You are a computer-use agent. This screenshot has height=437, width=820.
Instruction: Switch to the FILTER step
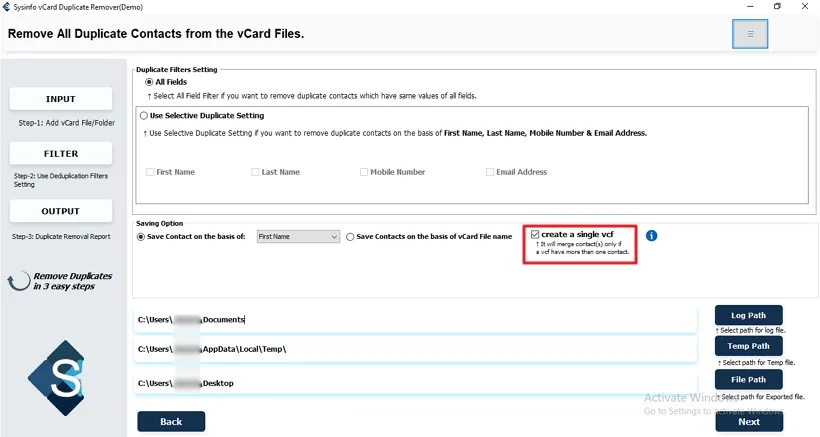pyautogui.click(x=60, y=154)
